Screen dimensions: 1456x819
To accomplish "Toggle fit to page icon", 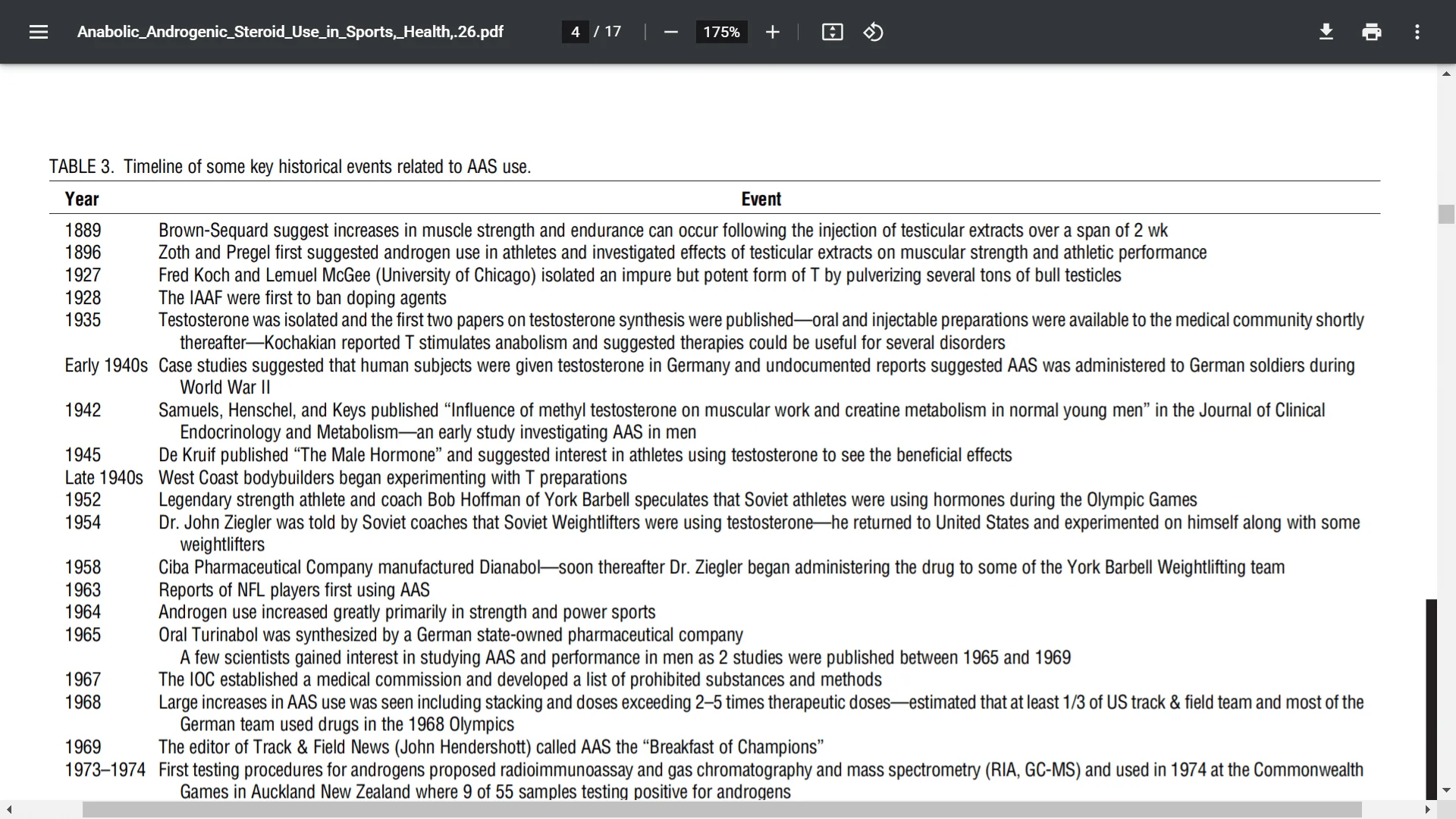I will [x=833, y=32].
